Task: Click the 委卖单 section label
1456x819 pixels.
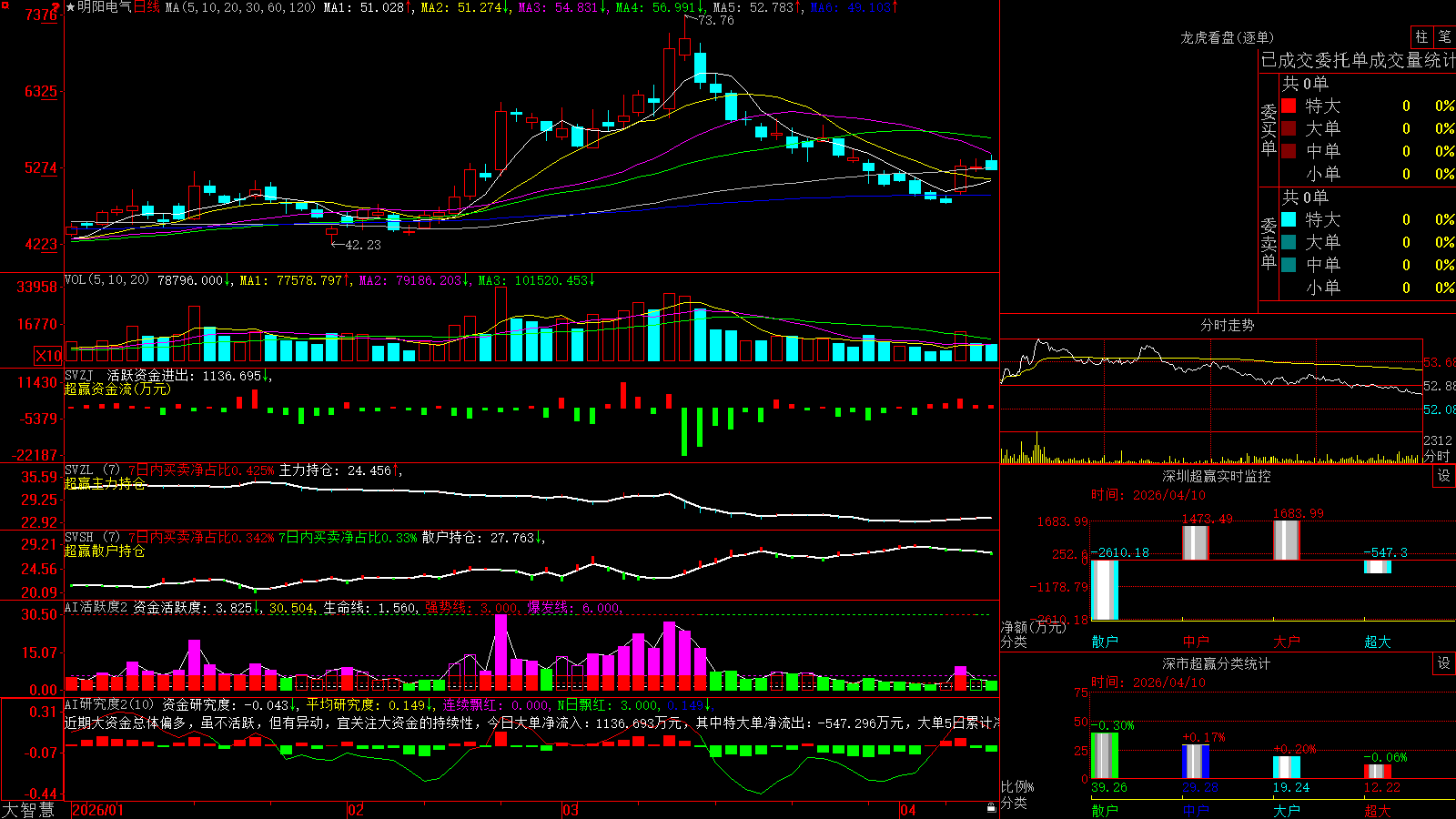Action: 1269,243
